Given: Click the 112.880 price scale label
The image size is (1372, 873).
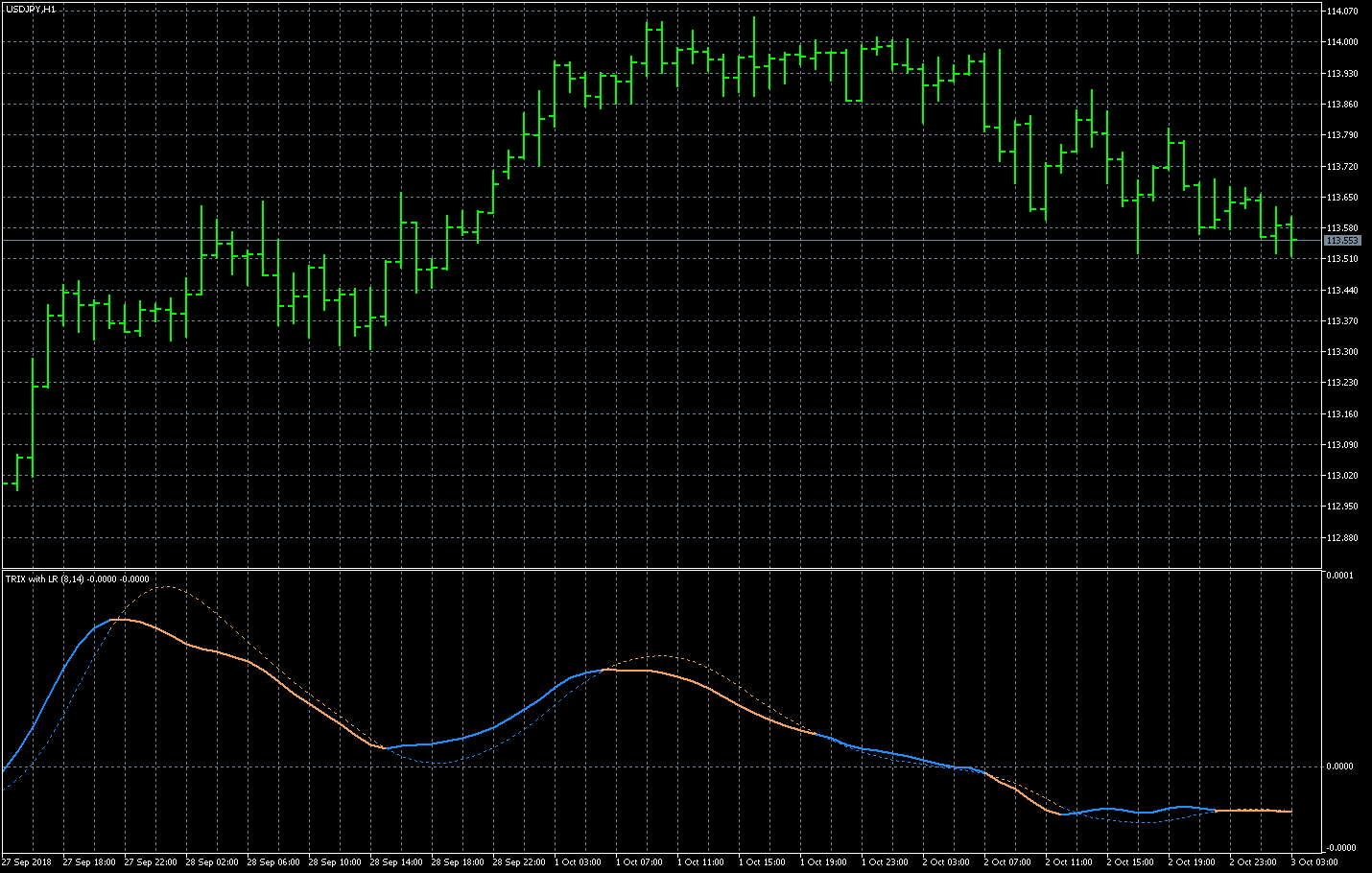Looking at the screenshot, I should pos(1341,538).
